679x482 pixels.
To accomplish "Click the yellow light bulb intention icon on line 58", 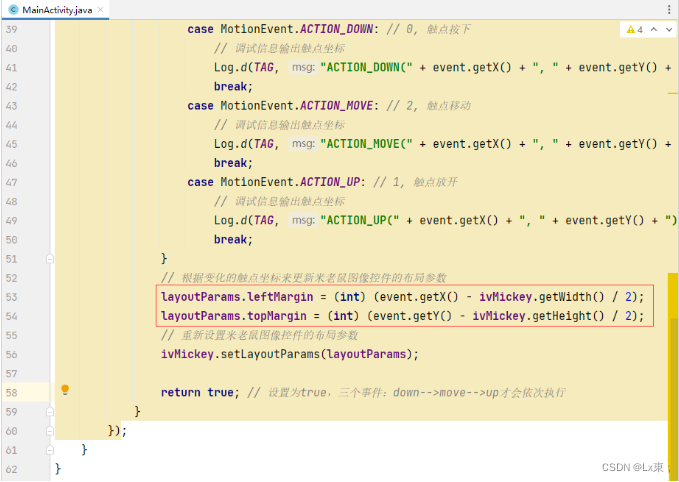I will (65, 390).
